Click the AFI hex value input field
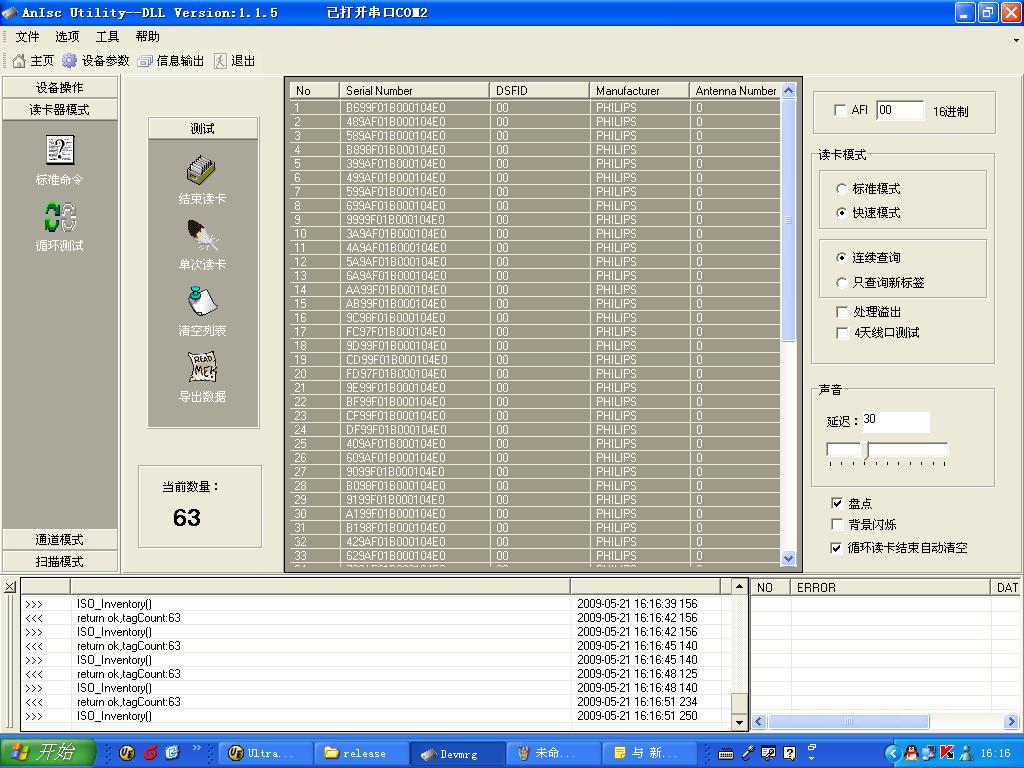1024x768 pixels. (x=900, y=110)
